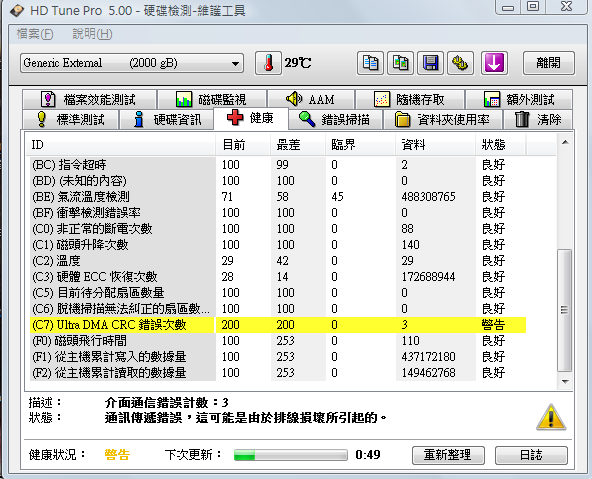Click the 0:49 countdown timer
Screen dimensions: 592x479
tap(368, 454)
